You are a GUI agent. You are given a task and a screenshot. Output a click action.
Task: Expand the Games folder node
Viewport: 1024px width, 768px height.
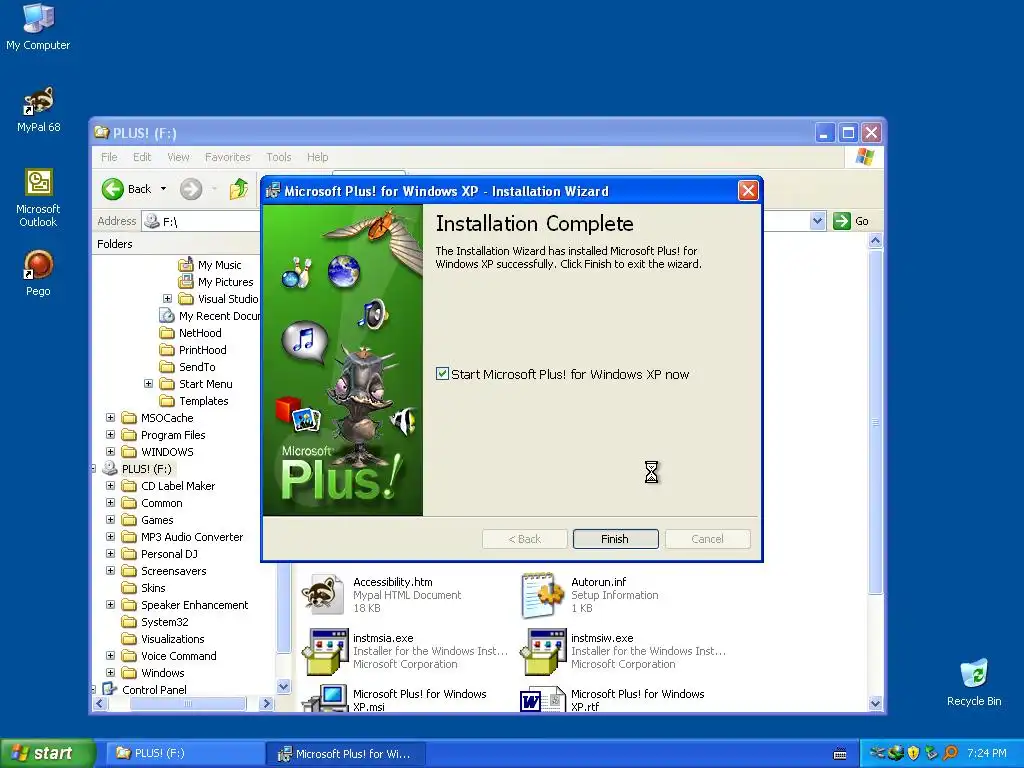(x=110, y=519)
